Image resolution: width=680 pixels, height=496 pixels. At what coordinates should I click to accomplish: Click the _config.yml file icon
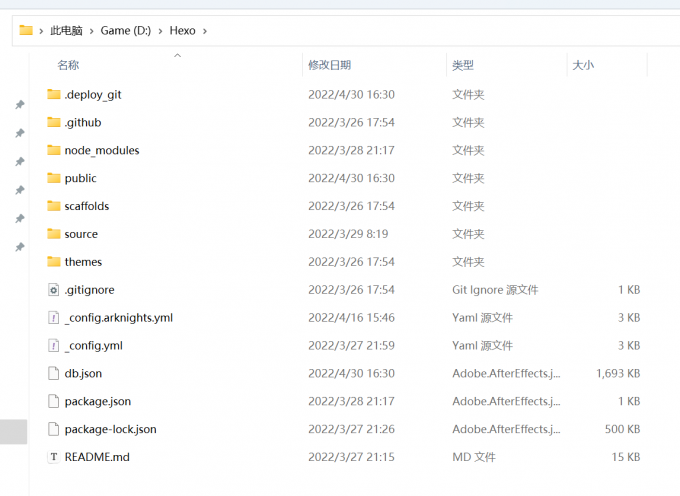coord(54,346)
